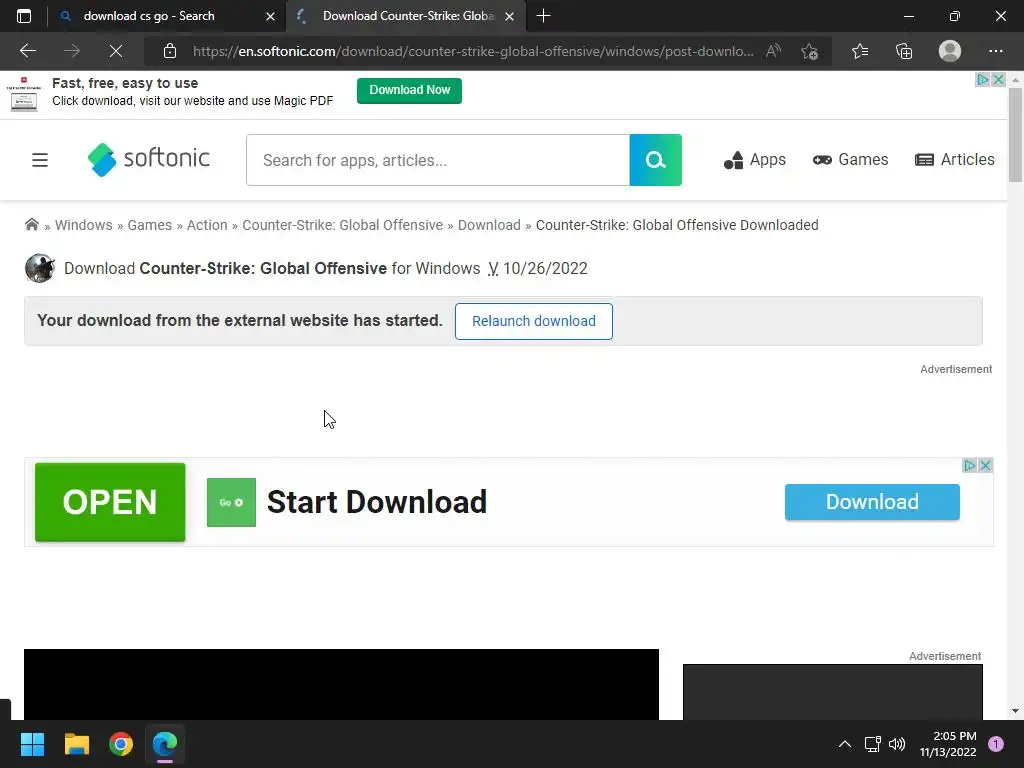The width and height of the screenshot is (1024, 768).
Task: Go back to the previous page
Action: [28, 51]
